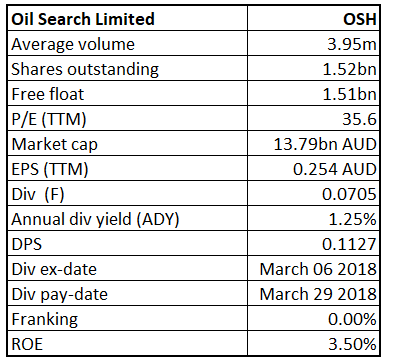Select the Market cap label cell
The width and height of the screenshot is (393, 362).
127,144
